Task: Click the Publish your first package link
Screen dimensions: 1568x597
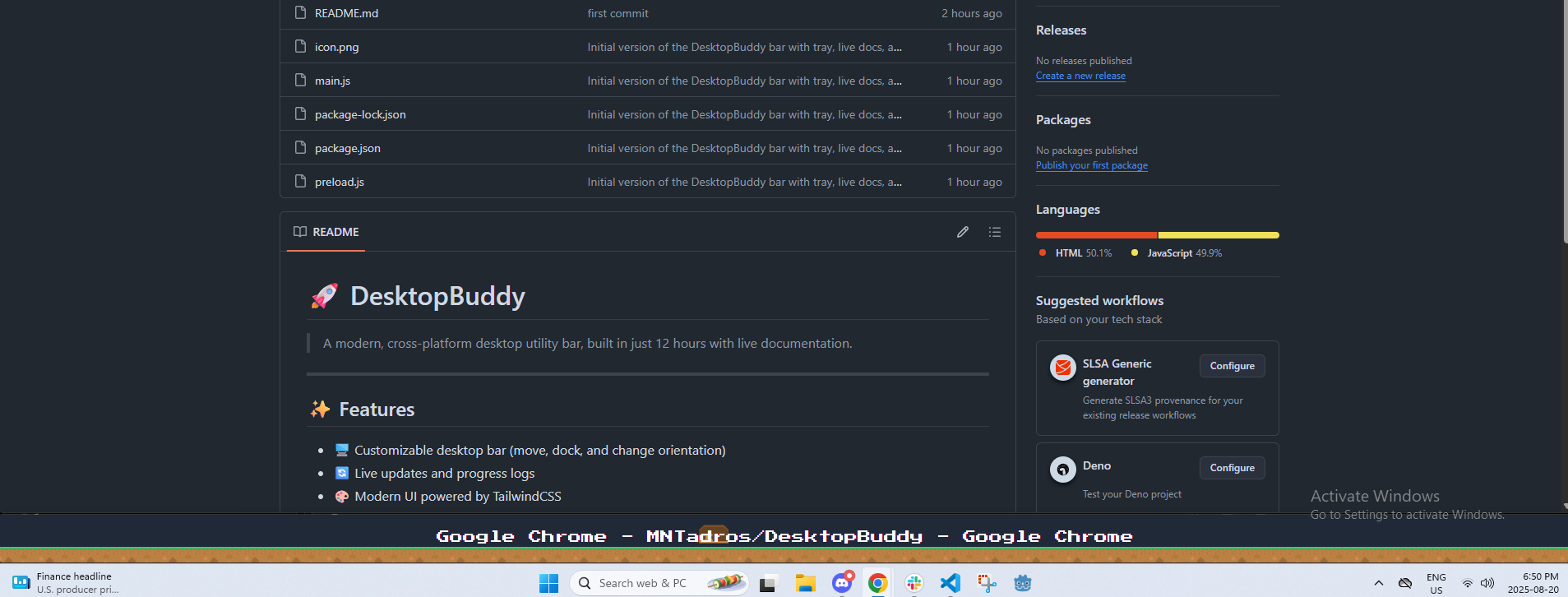Action: [x=1092, y=165]
